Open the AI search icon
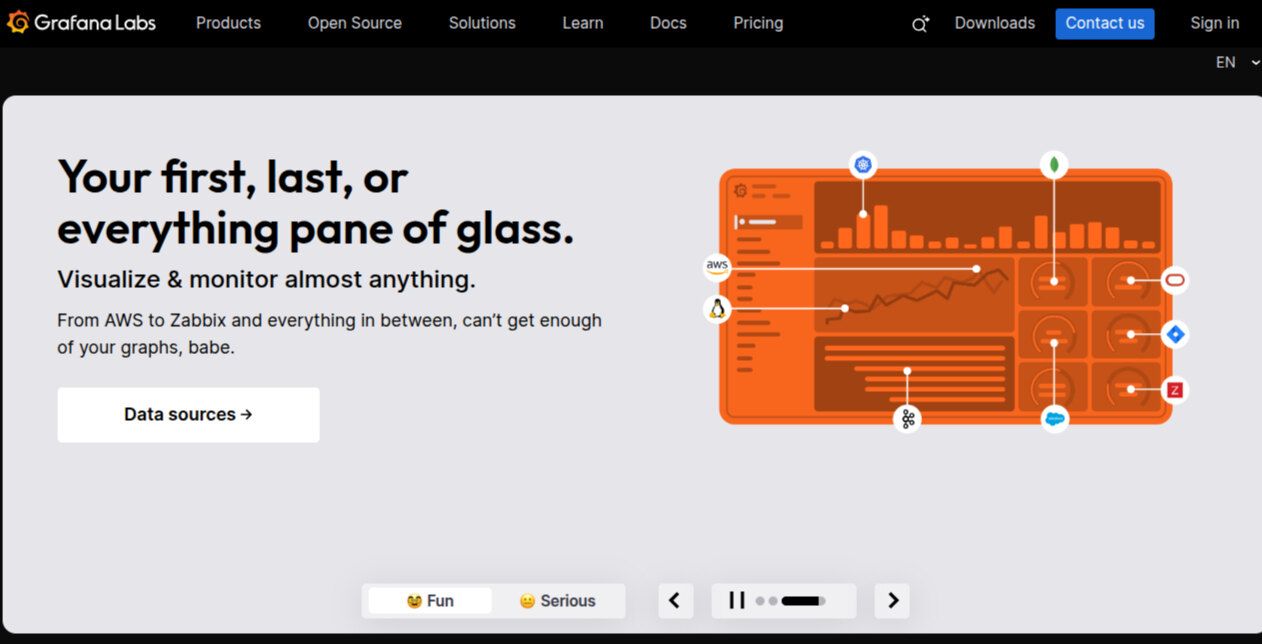Image resolution: width=1262 pixels, height=644 pixels. coord(920,24)
